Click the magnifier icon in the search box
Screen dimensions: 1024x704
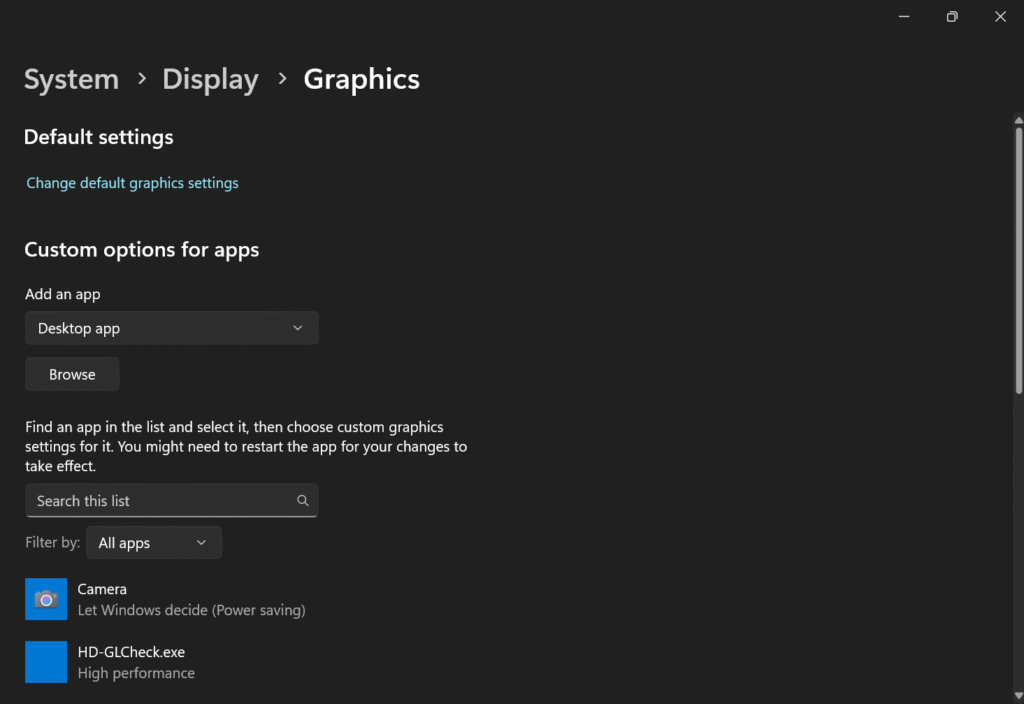pyautogui.click(x=303, y=501)
